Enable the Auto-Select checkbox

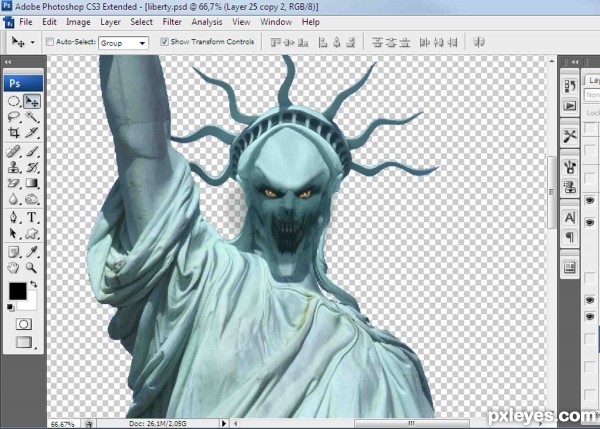(x=50, y=42)
